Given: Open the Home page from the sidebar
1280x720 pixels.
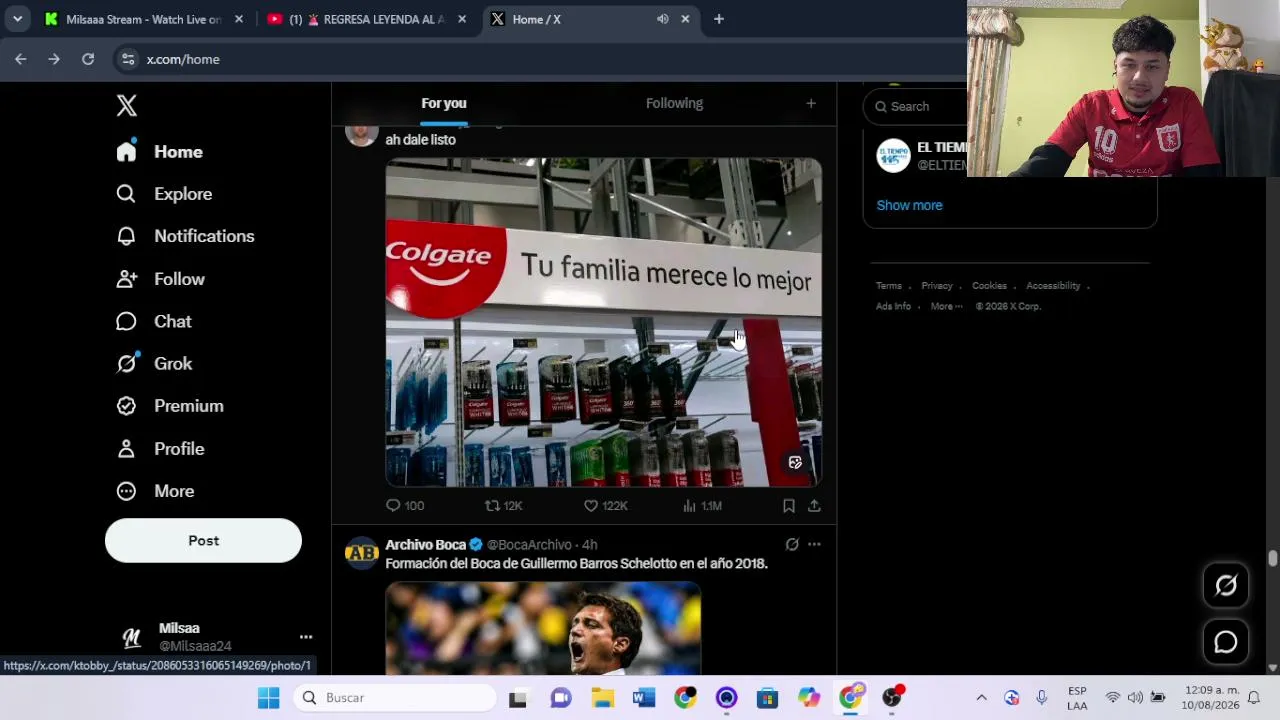Looking at the screenshot, I should (160, 152).
